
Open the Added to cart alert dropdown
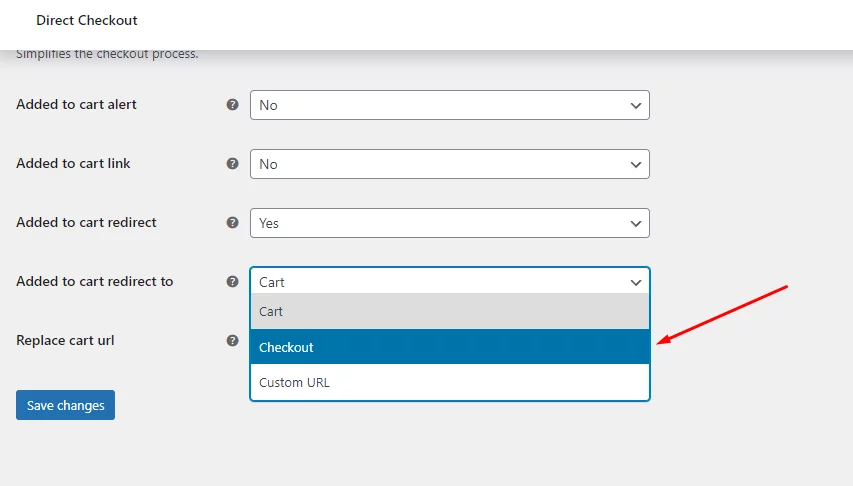(x=449, y=105)
